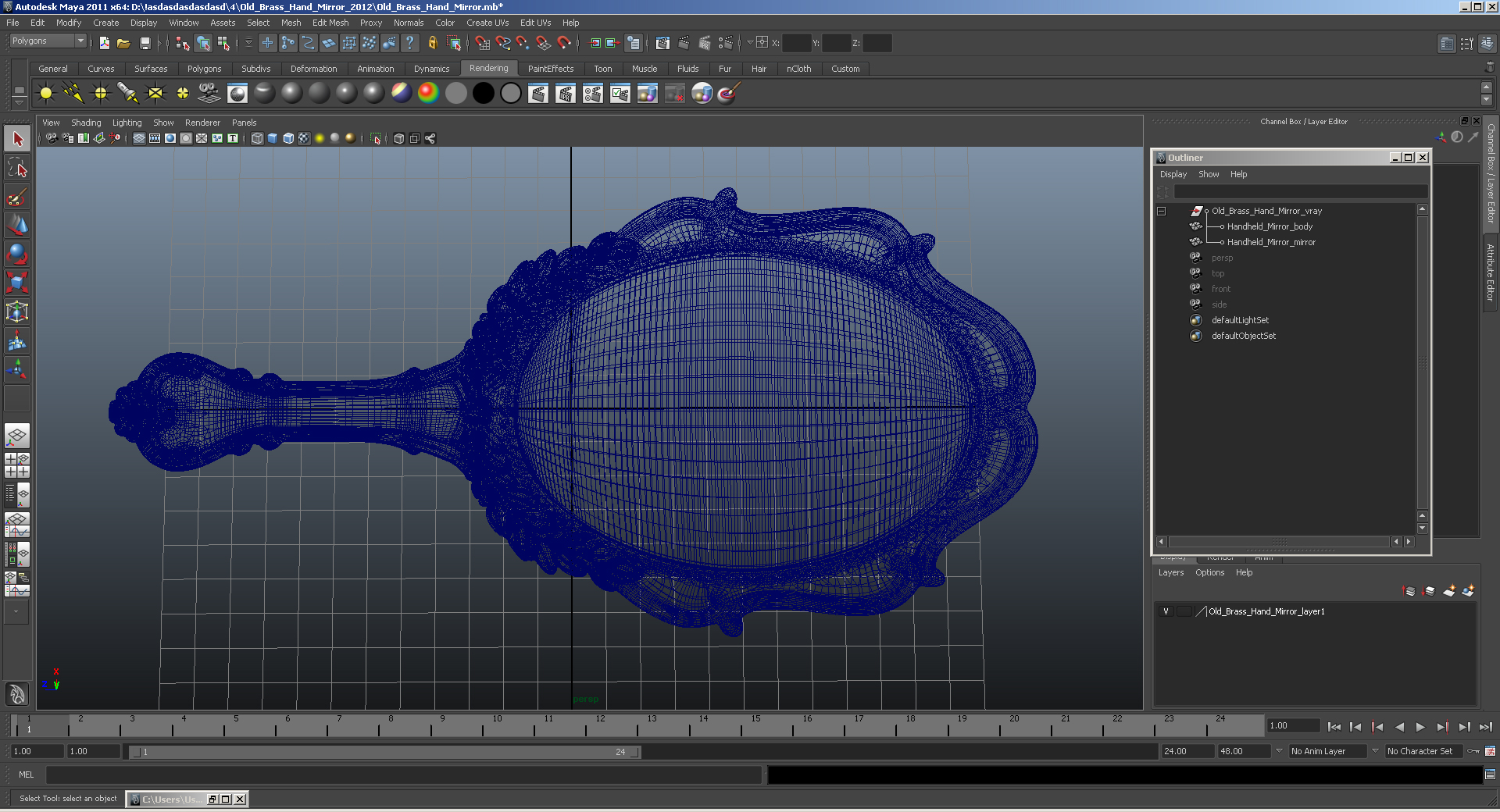The width and height of the screenshot is (1500, 812).
Task: Toggle visibility V of Old_Brass_Hand_Mirror_layer1
Action: click(1166, 611)
